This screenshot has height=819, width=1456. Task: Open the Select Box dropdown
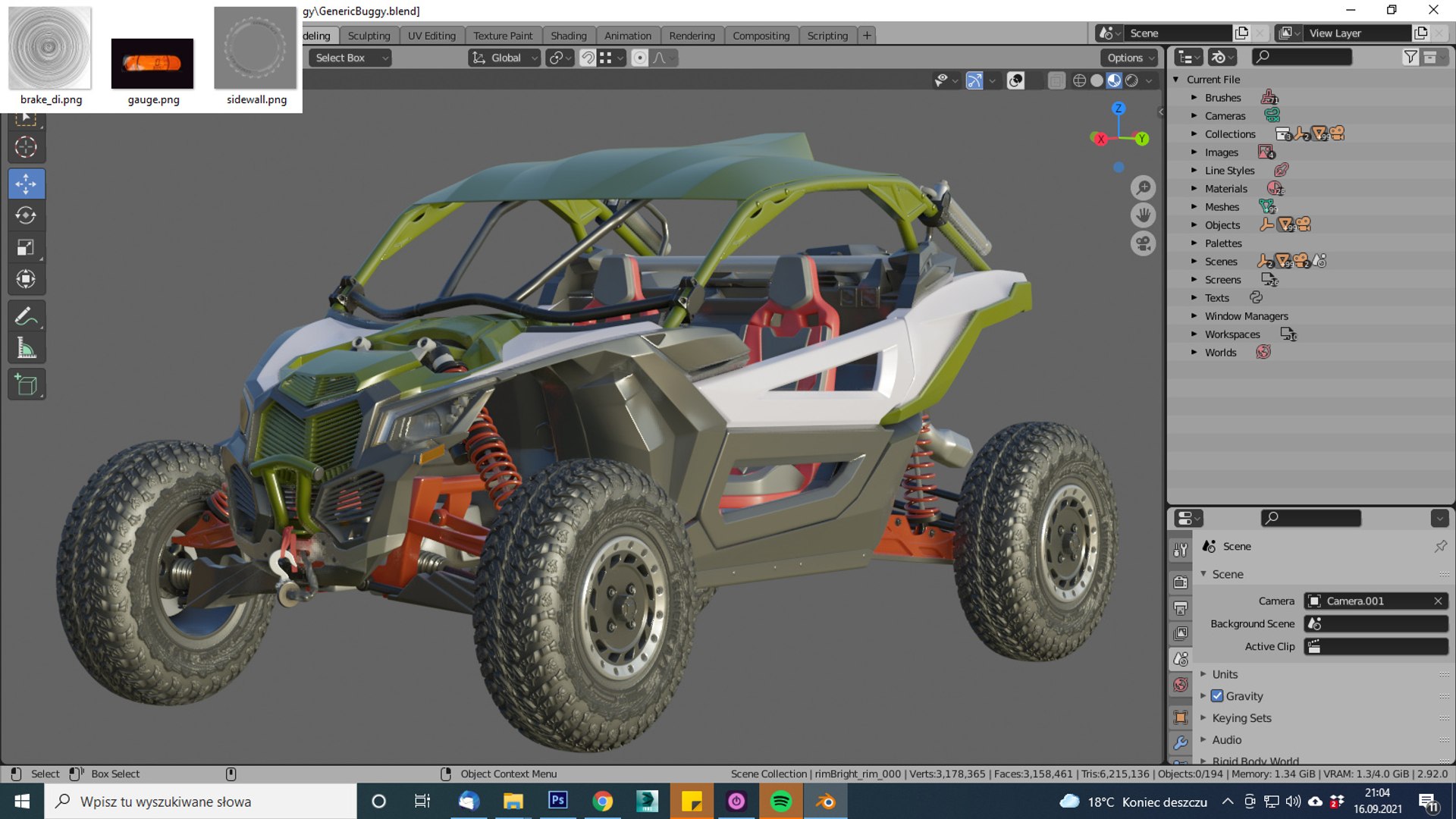350,58
